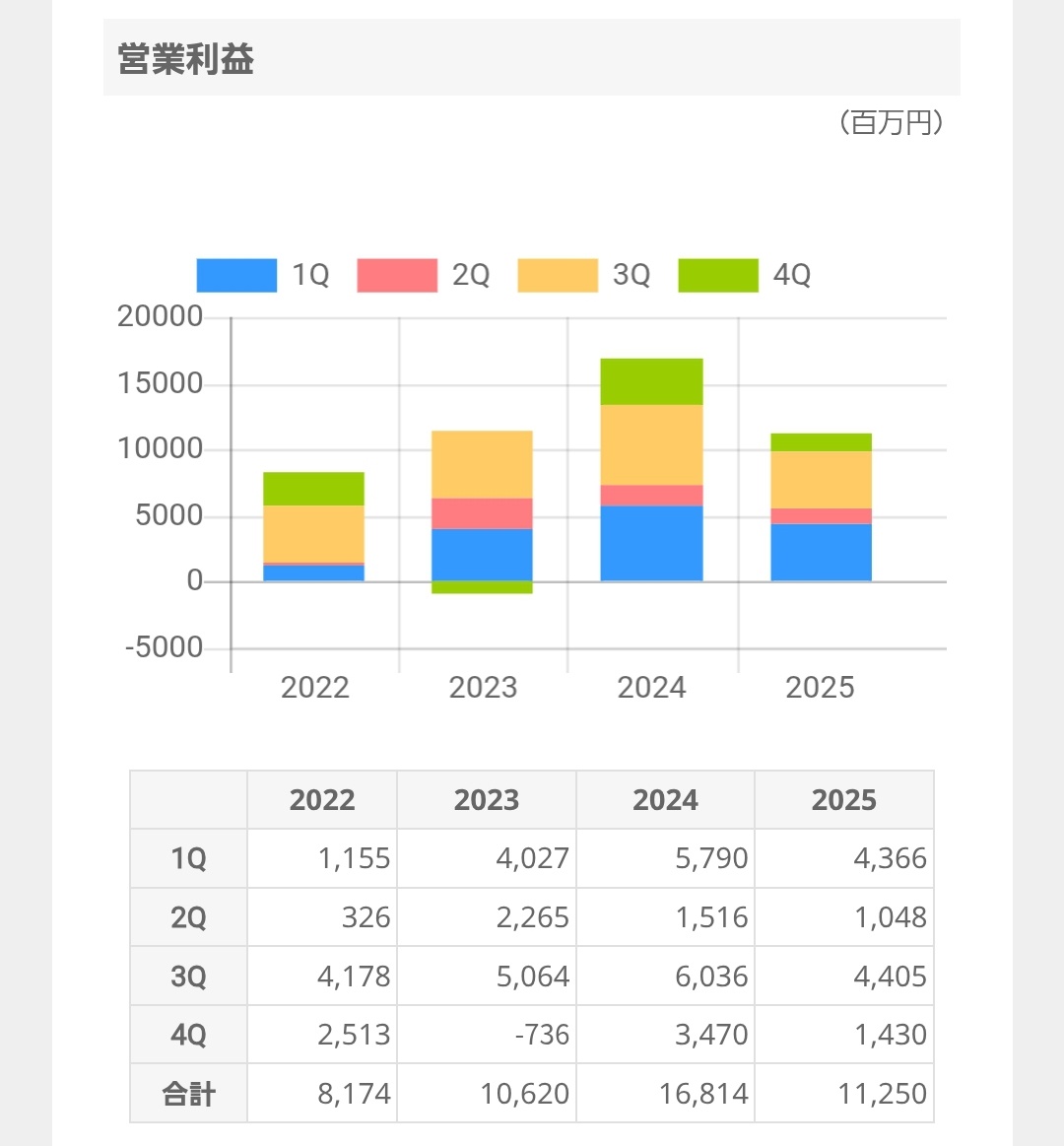Toggle the 3Q orange legend swatch
The height and width of the screenshot is (1146, 1064).
pyautogui.click(x=558, y=276)
